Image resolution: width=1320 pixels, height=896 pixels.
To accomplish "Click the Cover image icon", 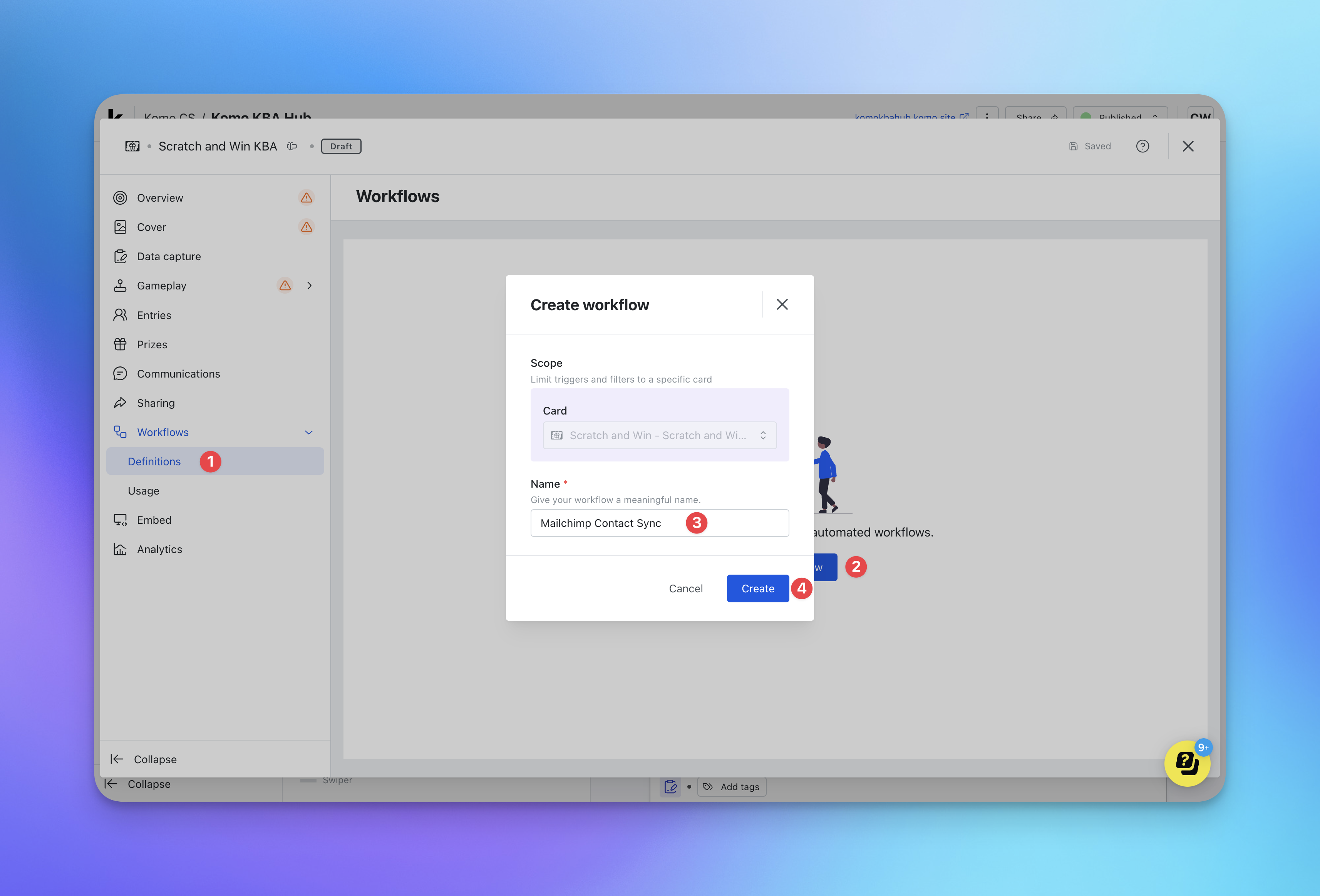I will click(120, 227).
